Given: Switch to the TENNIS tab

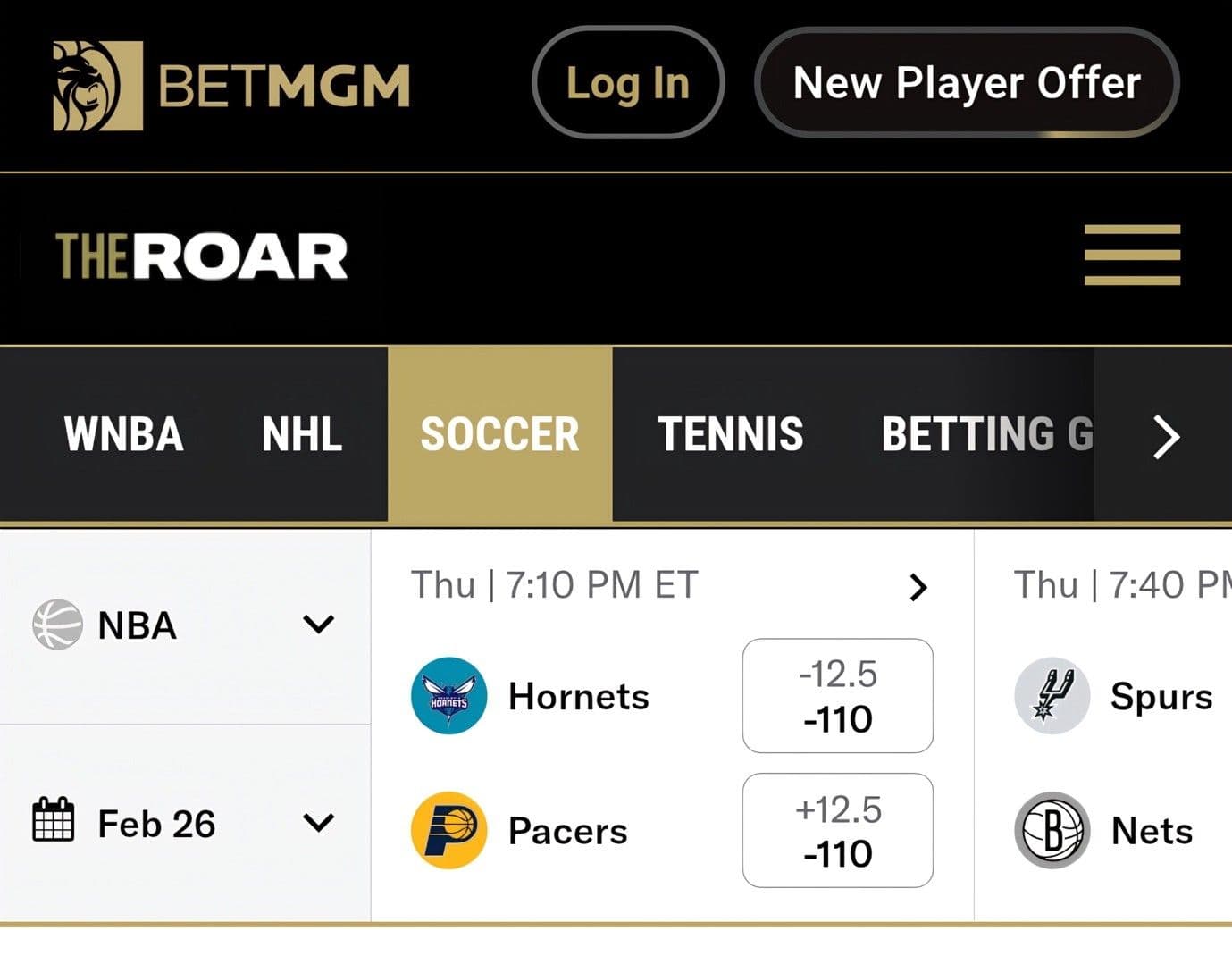Looking at the screenshot, I should coord(731,434).
